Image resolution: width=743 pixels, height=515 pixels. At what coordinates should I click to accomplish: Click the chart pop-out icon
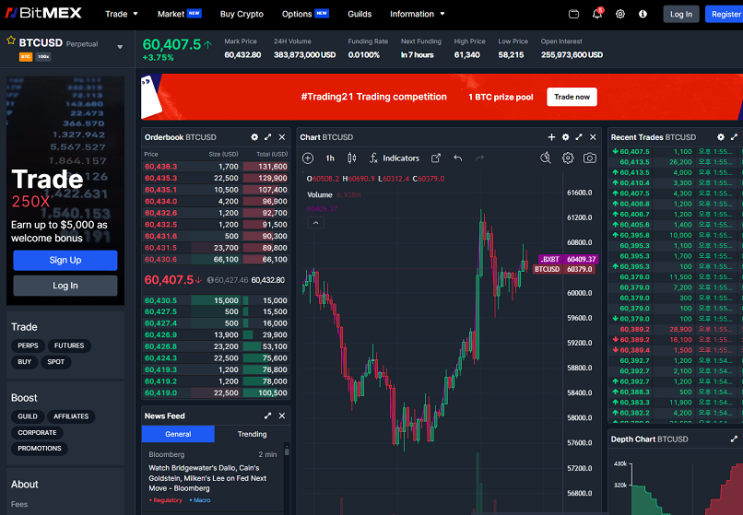click(x=435, y=158)
